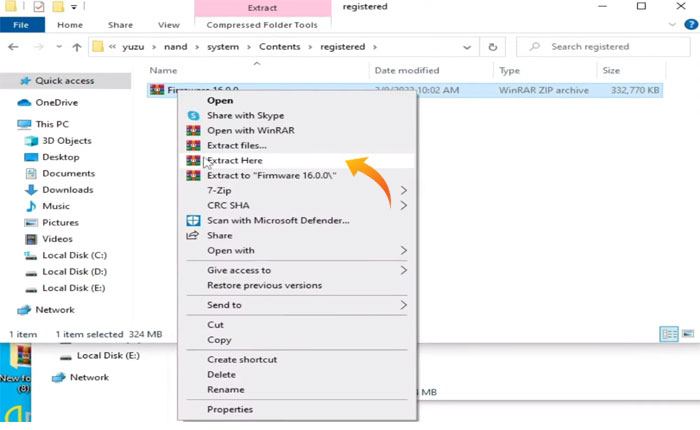Open the View ribbon tab
This screenshot has height=430, width=700.
tap(169, 25)
